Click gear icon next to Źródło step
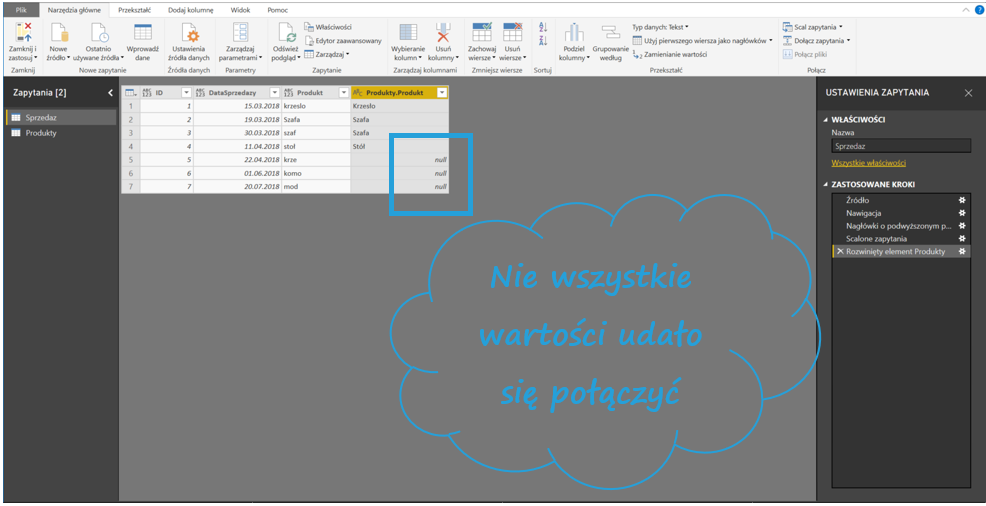Image resolution: width=986 pixels, height=506 pixels. [x=962, y=201]
